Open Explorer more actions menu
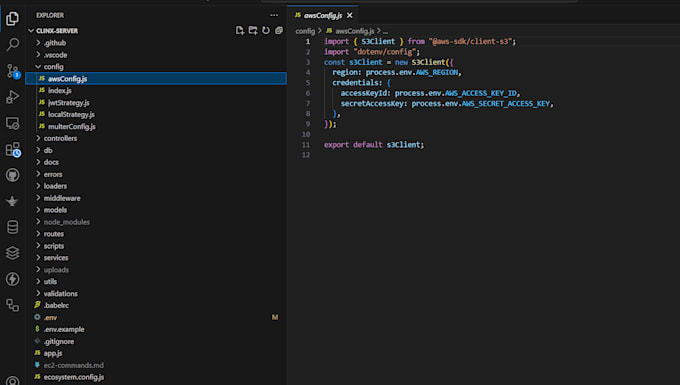Screen dimensions: 680x385 274,15
